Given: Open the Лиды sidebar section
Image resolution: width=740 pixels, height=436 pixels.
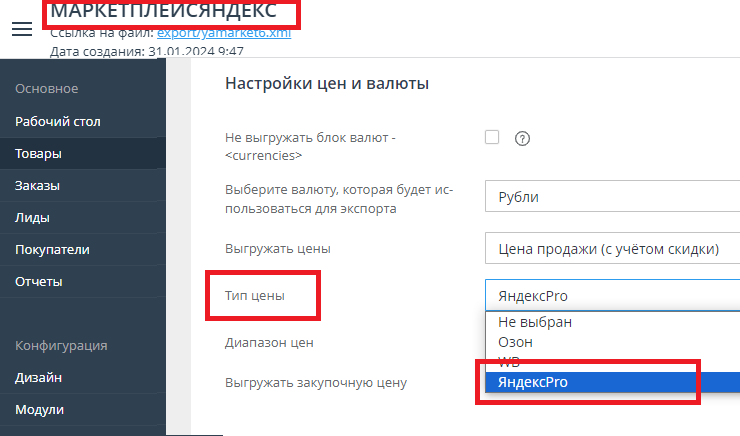Looking at the screenshot, I should click(83, 218).
